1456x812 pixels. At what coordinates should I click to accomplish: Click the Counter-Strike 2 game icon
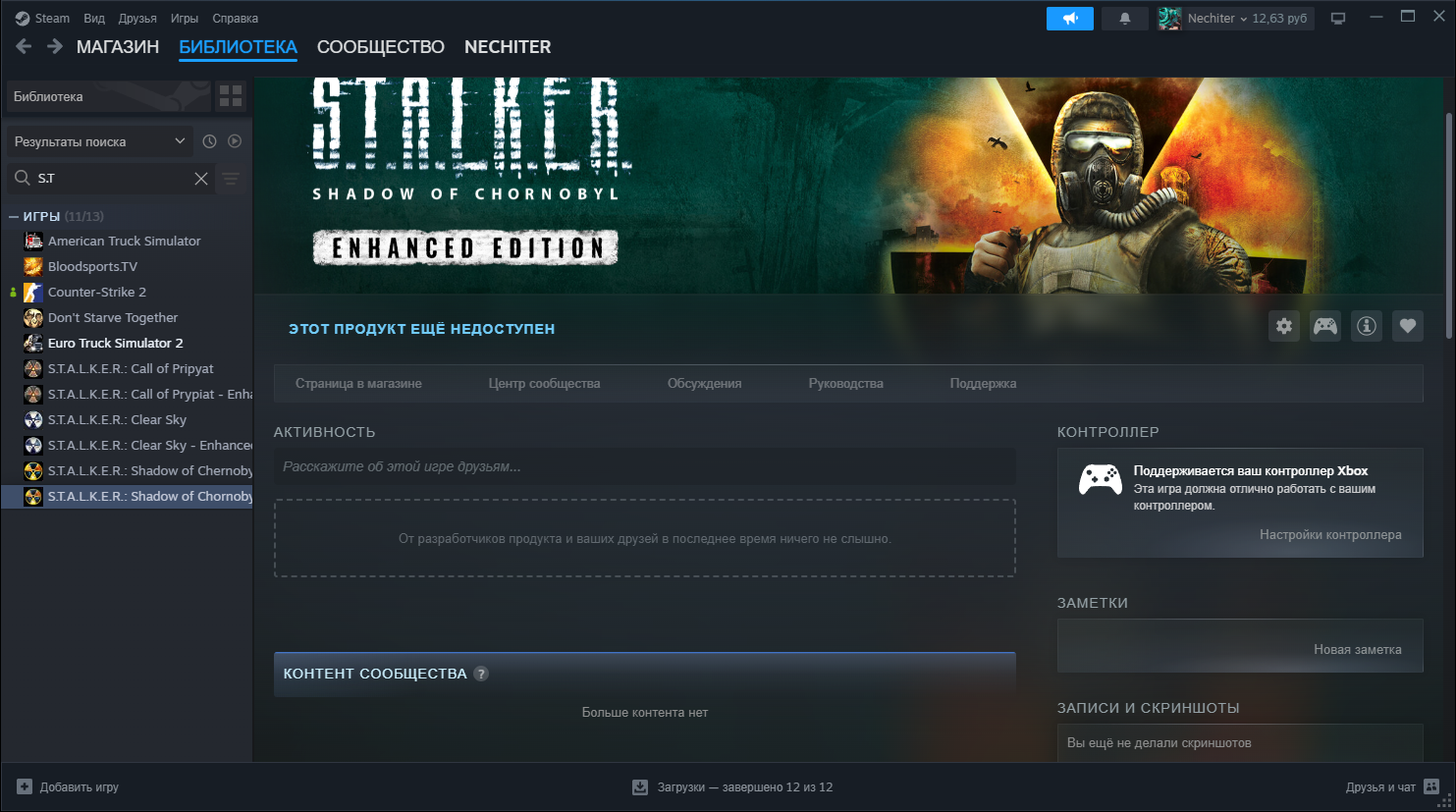(x=33, y=292)
